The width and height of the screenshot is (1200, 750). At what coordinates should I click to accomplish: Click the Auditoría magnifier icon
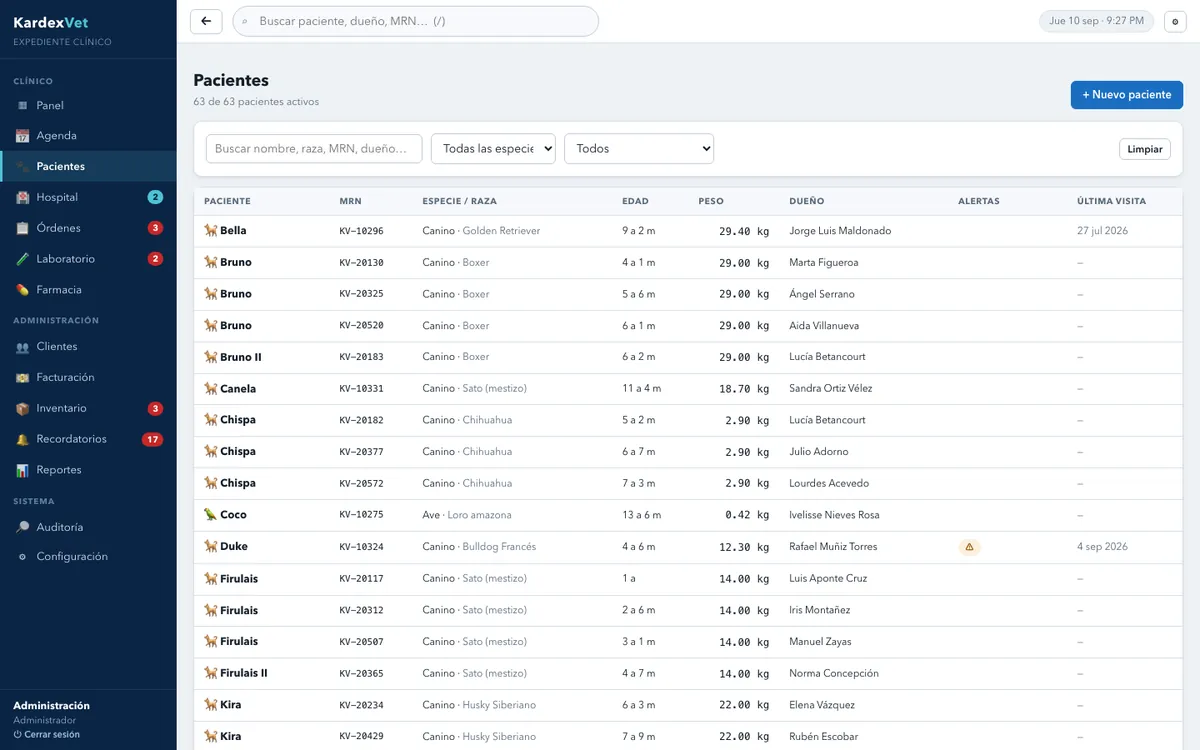[23, 527]
